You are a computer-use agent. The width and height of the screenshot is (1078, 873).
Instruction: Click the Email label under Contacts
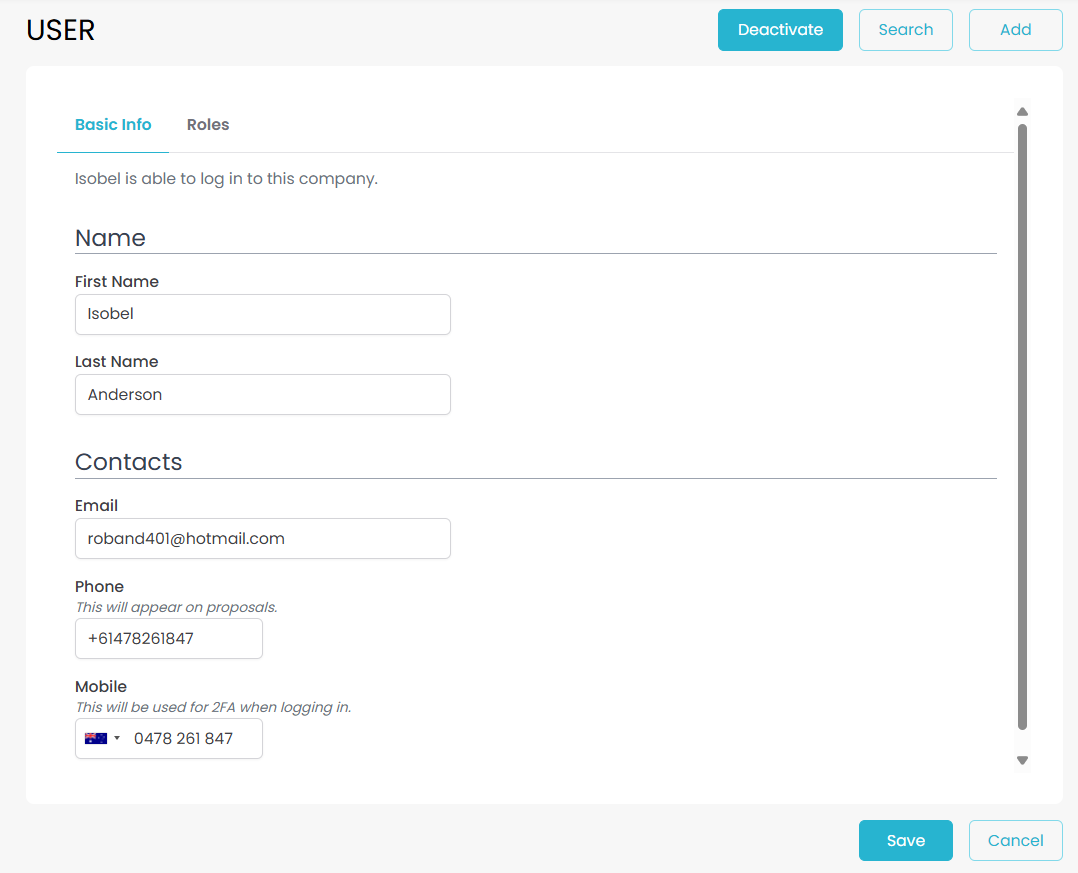[96, 506]
